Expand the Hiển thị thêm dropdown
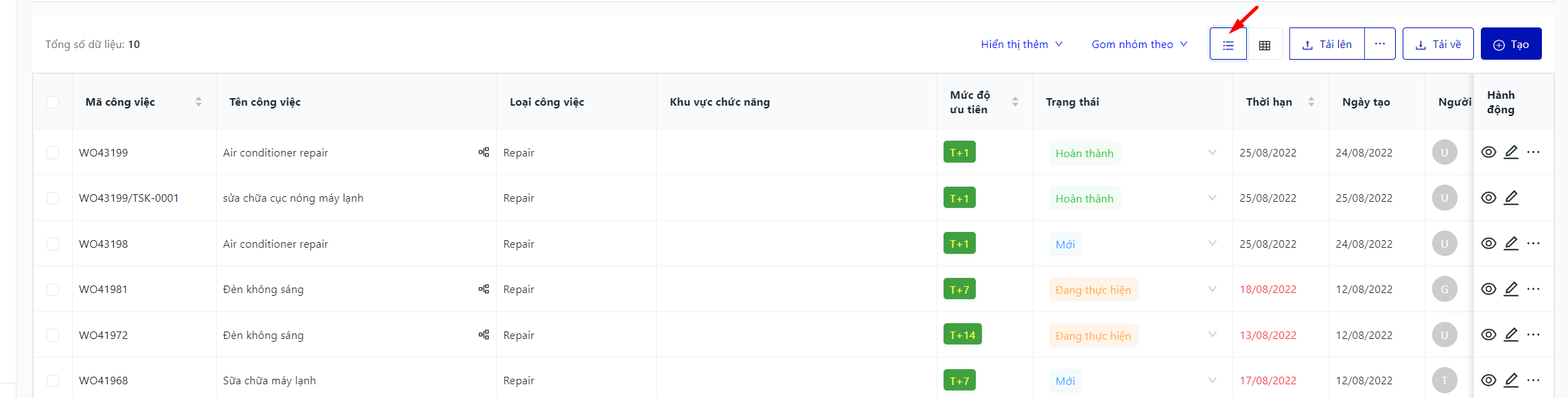The width and height of the screenshot is (1568, 398). pyautogui.click(x=1021, y=45)
